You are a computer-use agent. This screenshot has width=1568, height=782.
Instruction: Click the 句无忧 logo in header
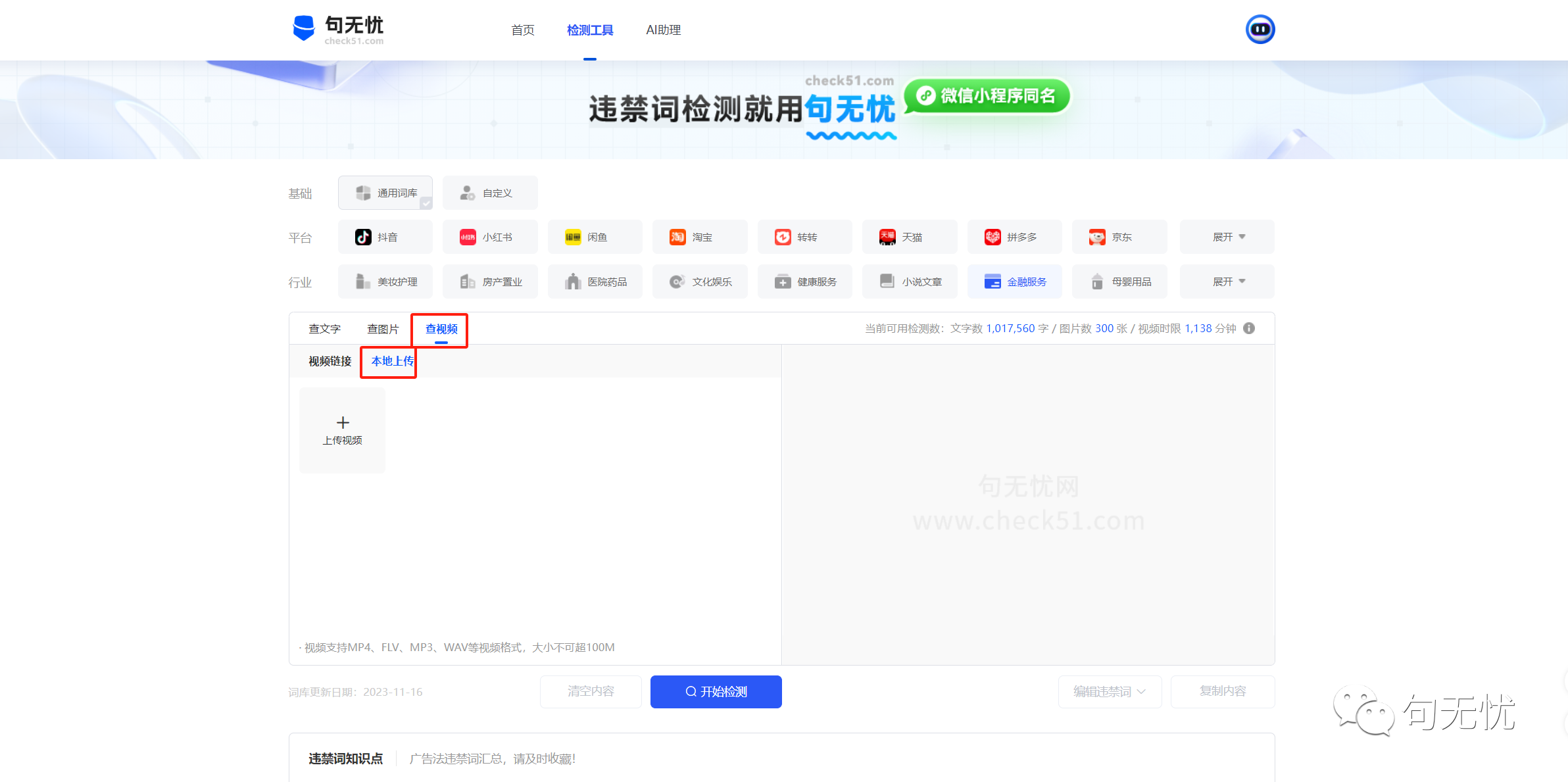[x=338, y=30]
